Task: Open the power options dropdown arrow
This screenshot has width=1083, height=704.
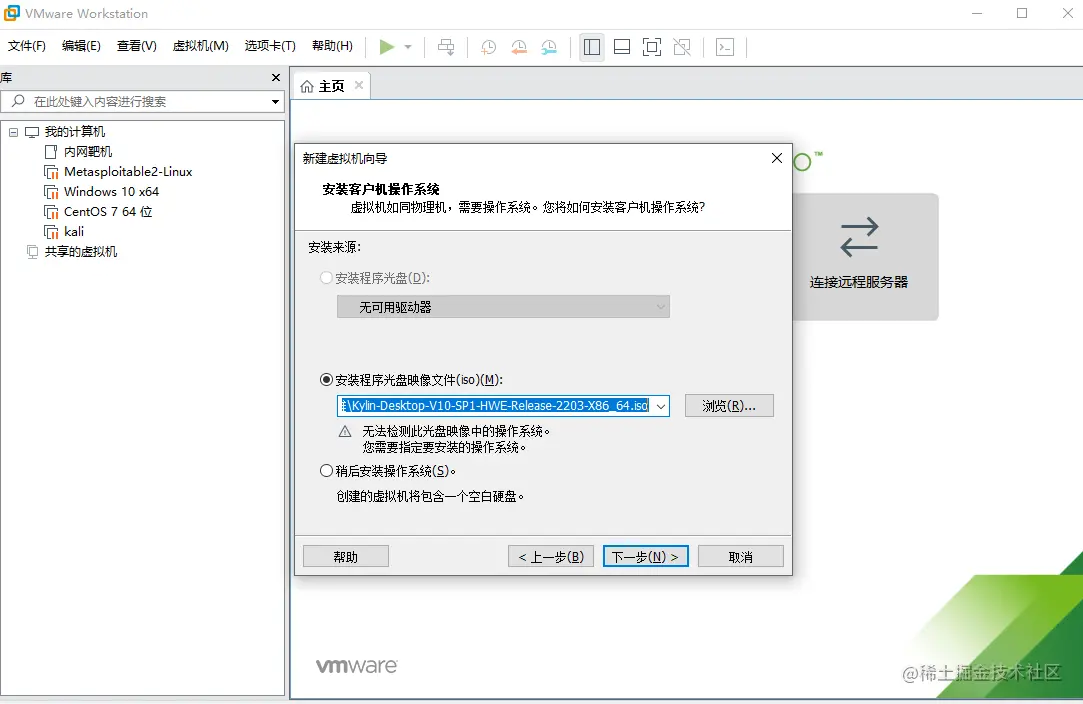Action: [408, 47]
